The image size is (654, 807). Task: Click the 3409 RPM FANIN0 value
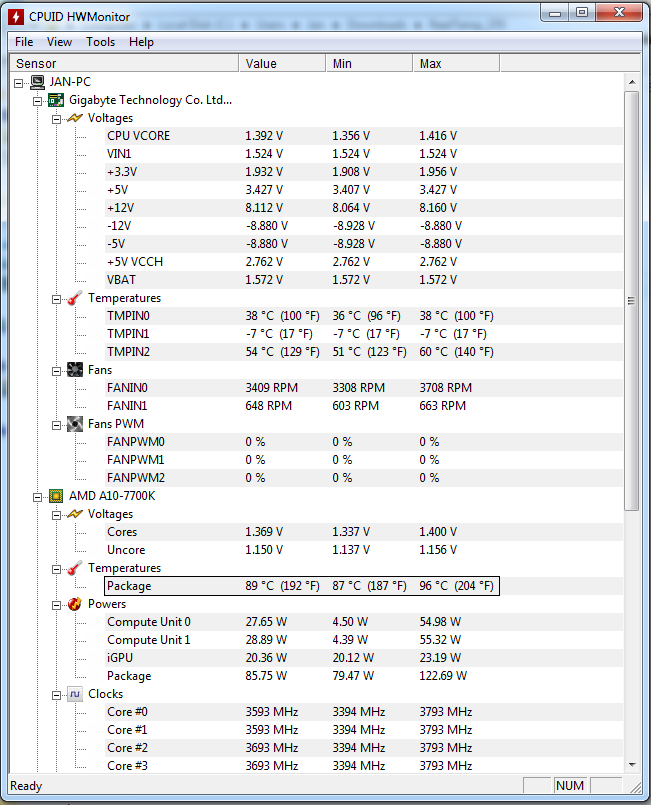coord(272,388)
